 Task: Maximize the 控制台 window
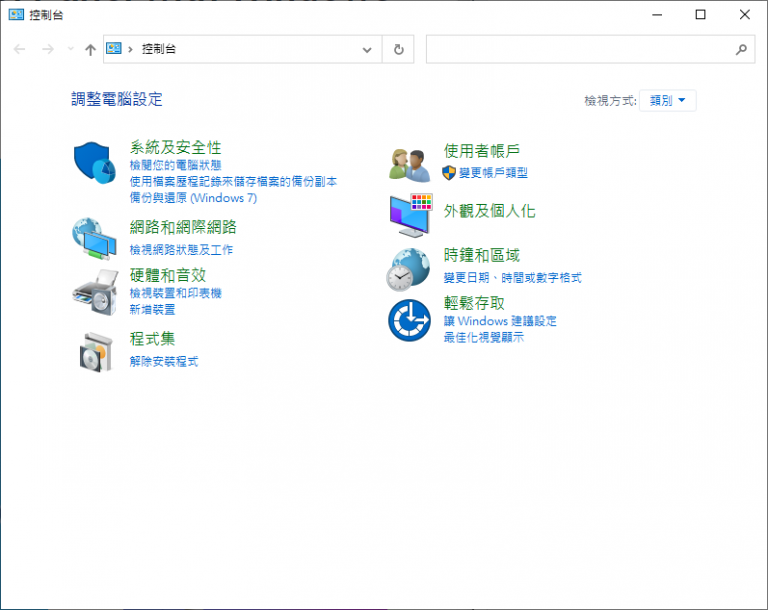(700, 15)
